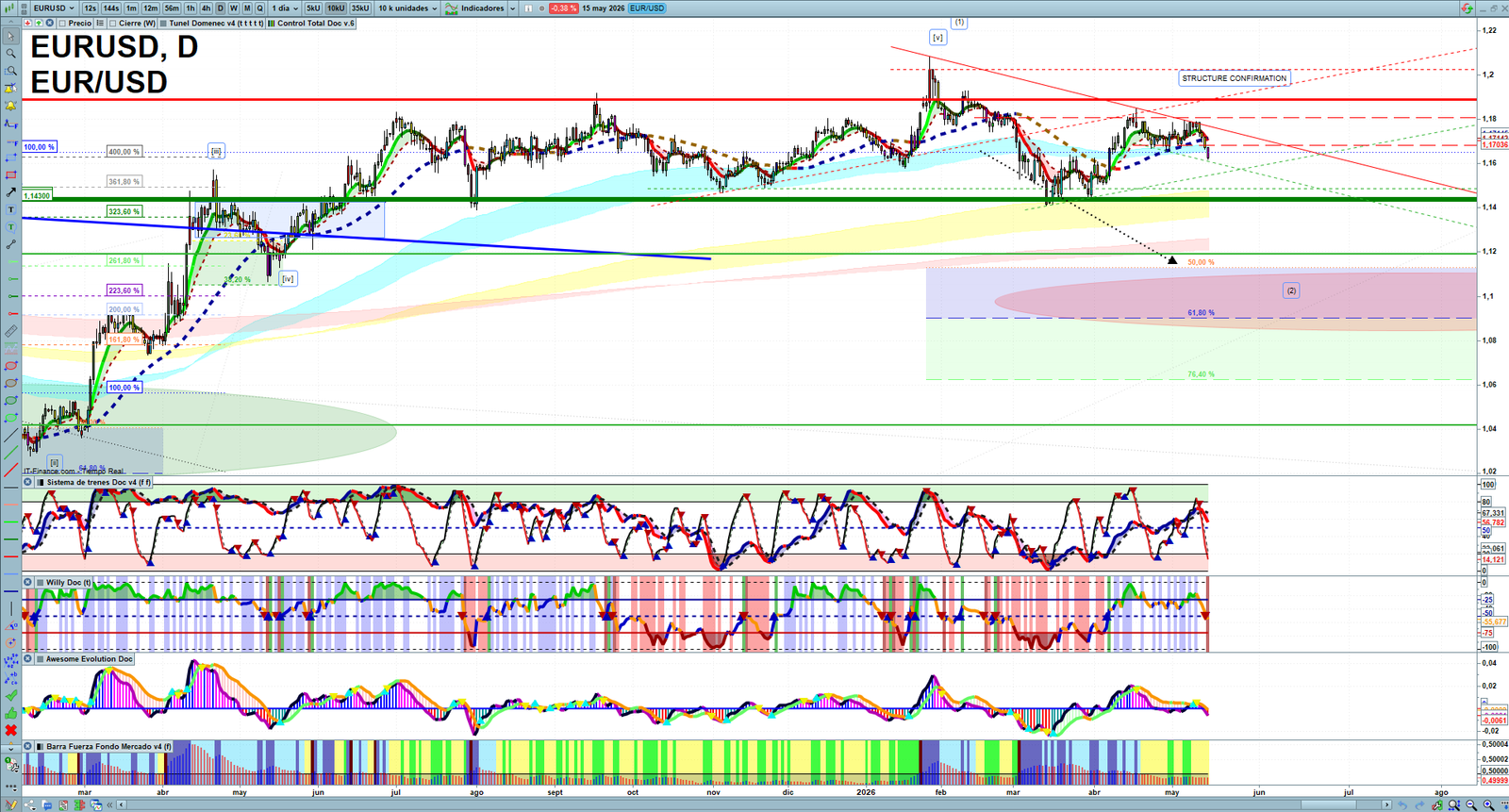Viewport: 1509px width, 812px height.
Task: Select the ruler measuring tool
Action: (x=10, y=332)
